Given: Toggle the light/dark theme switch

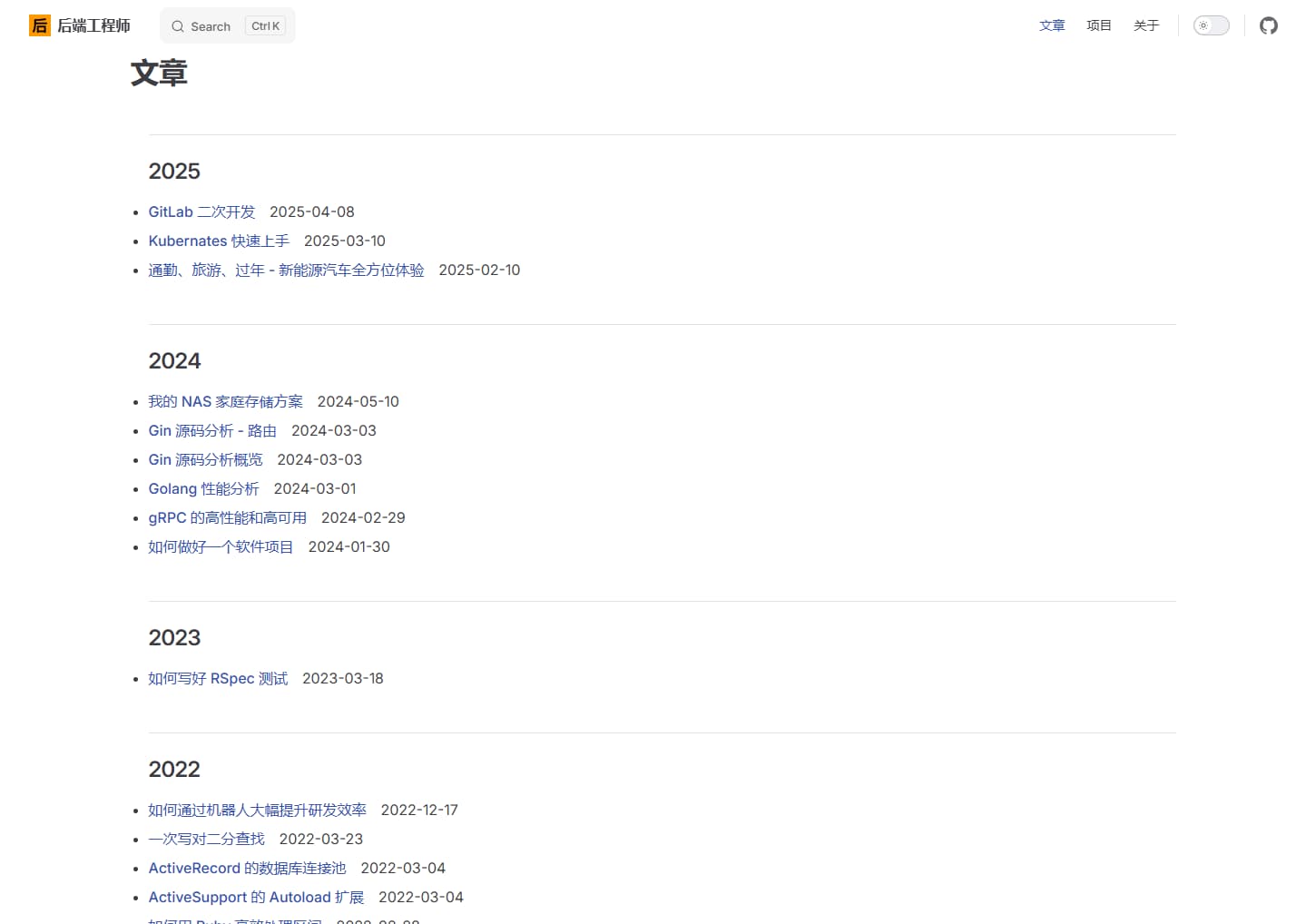Looking at the screenshot, I should click(1211, 25).
